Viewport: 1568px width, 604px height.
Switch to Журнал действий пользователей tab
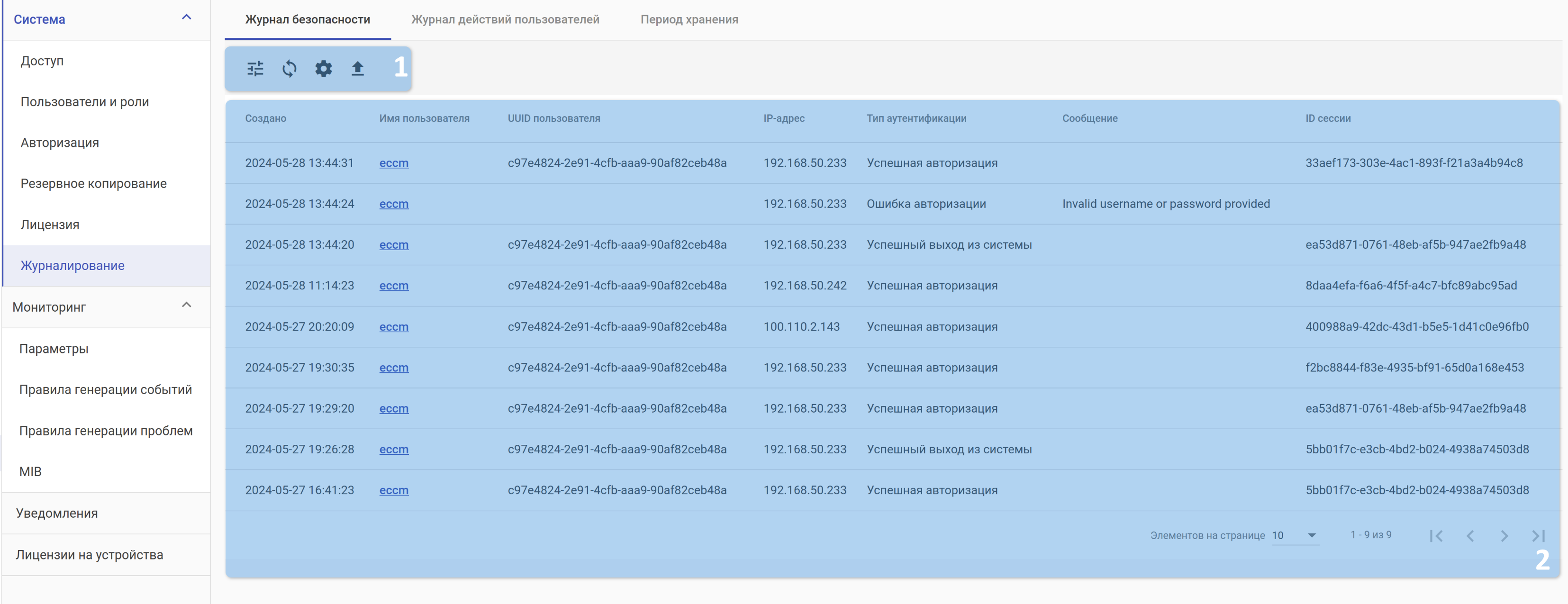pyautogui.click(x=505, y=19)
